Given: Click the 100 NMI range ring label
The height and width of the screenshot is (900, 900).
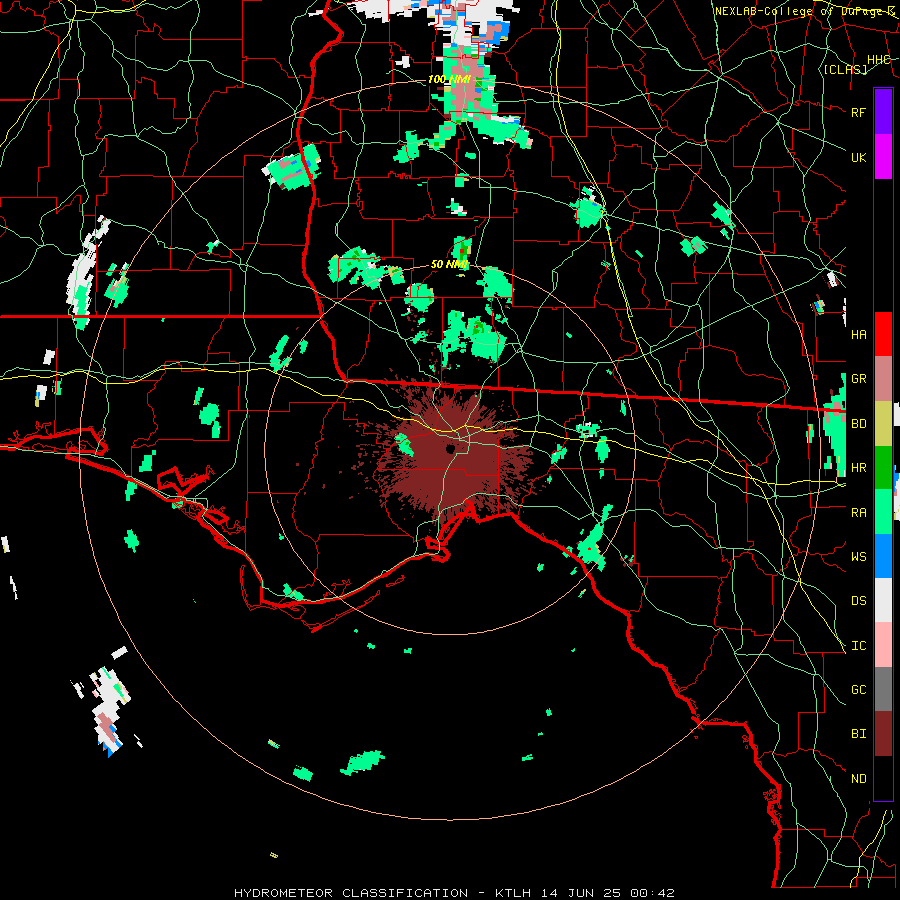Looking at the screenshot, I should [x=449, y=79].
